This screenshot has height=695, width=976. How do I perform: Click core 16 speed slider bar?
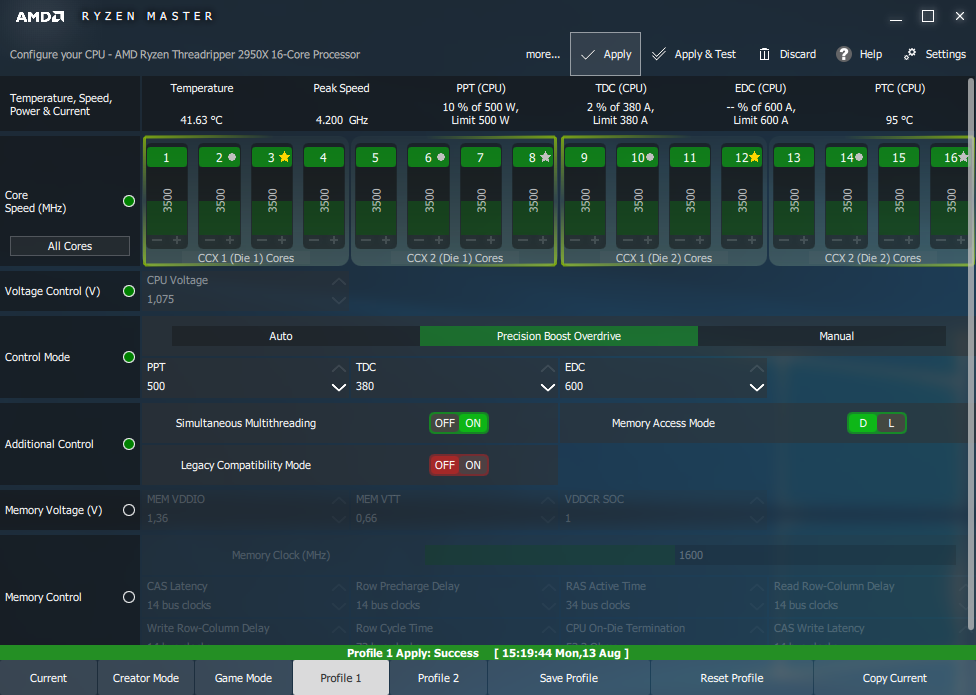point(950,200)
